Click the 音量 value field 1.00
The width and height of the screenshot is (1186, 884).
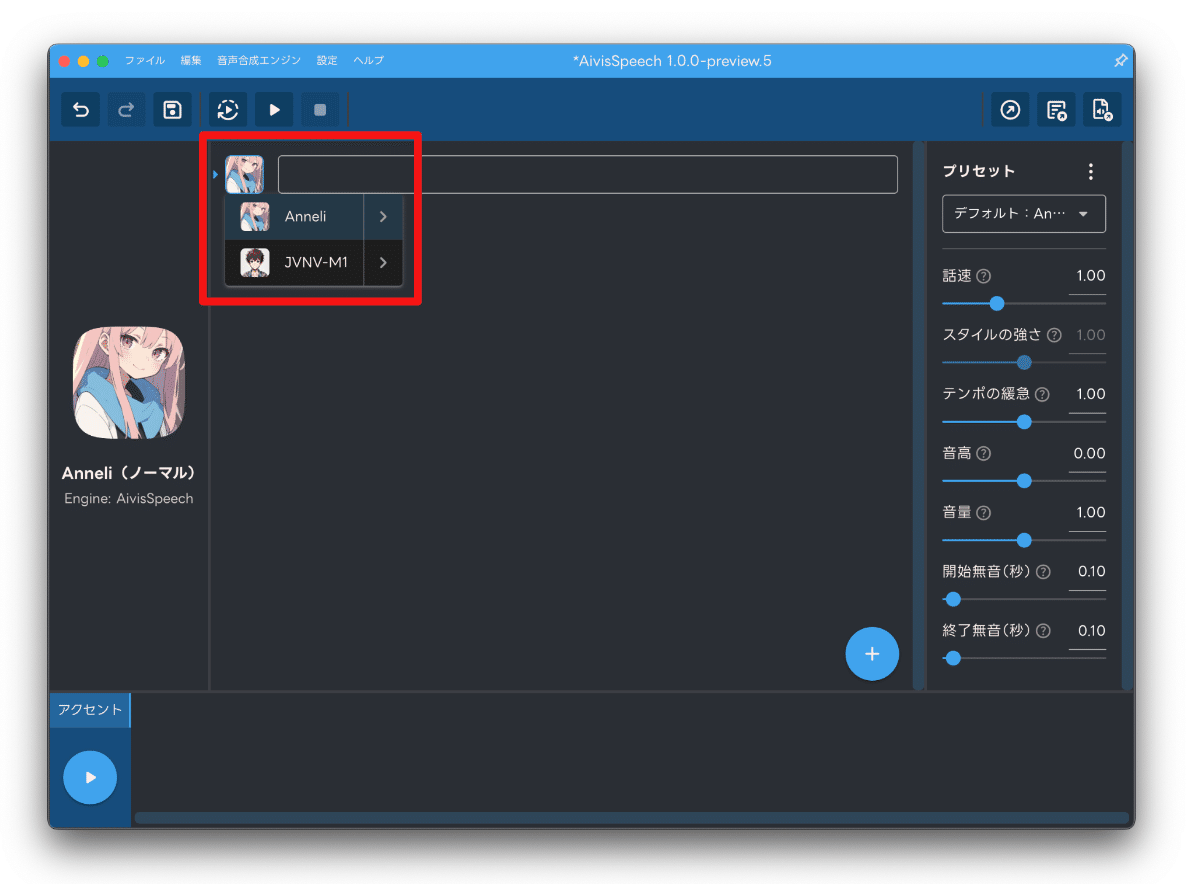1088,513
